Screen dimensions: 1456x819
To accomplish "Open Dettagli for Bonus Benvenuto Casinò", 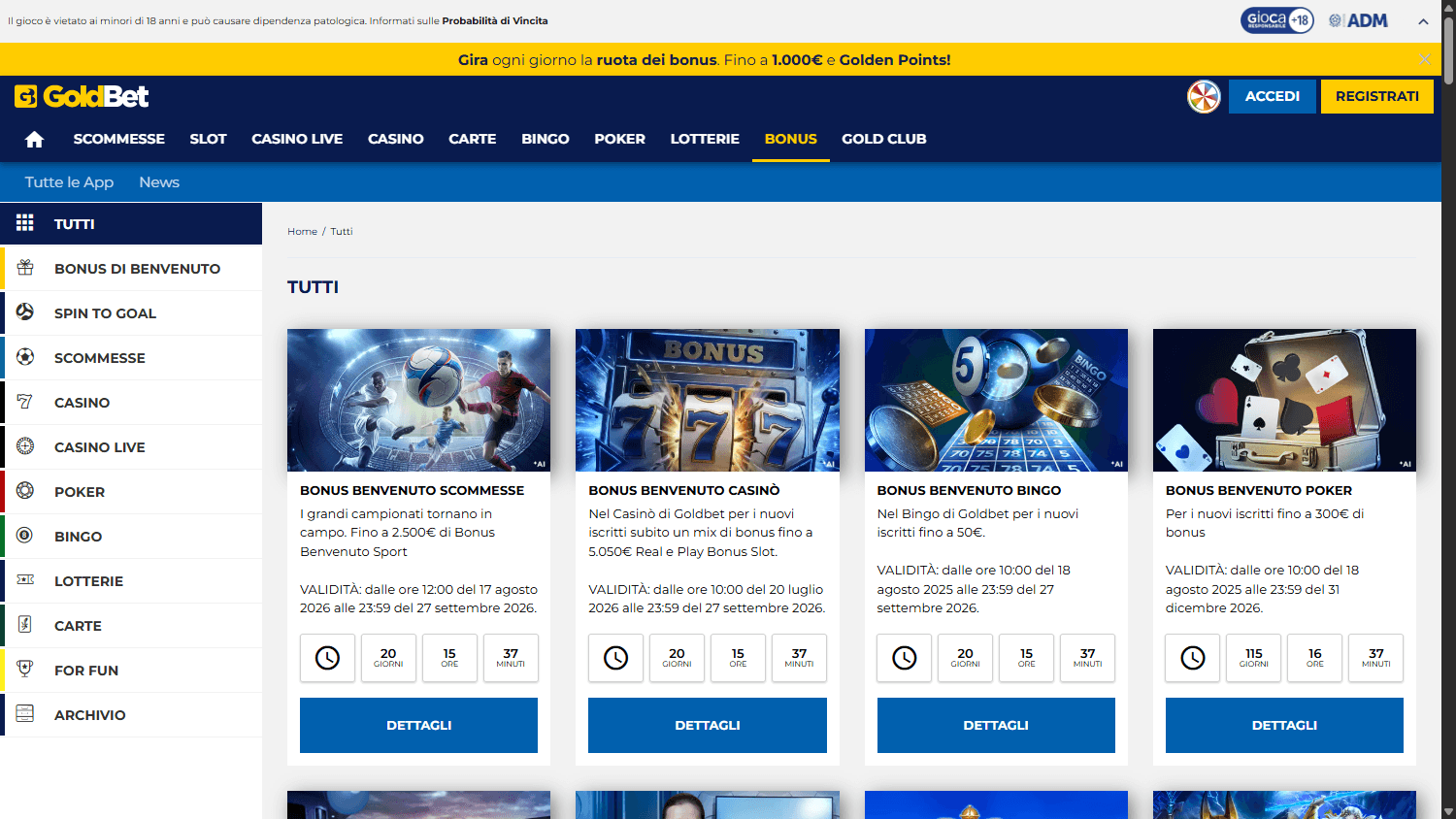I will 708,725.
